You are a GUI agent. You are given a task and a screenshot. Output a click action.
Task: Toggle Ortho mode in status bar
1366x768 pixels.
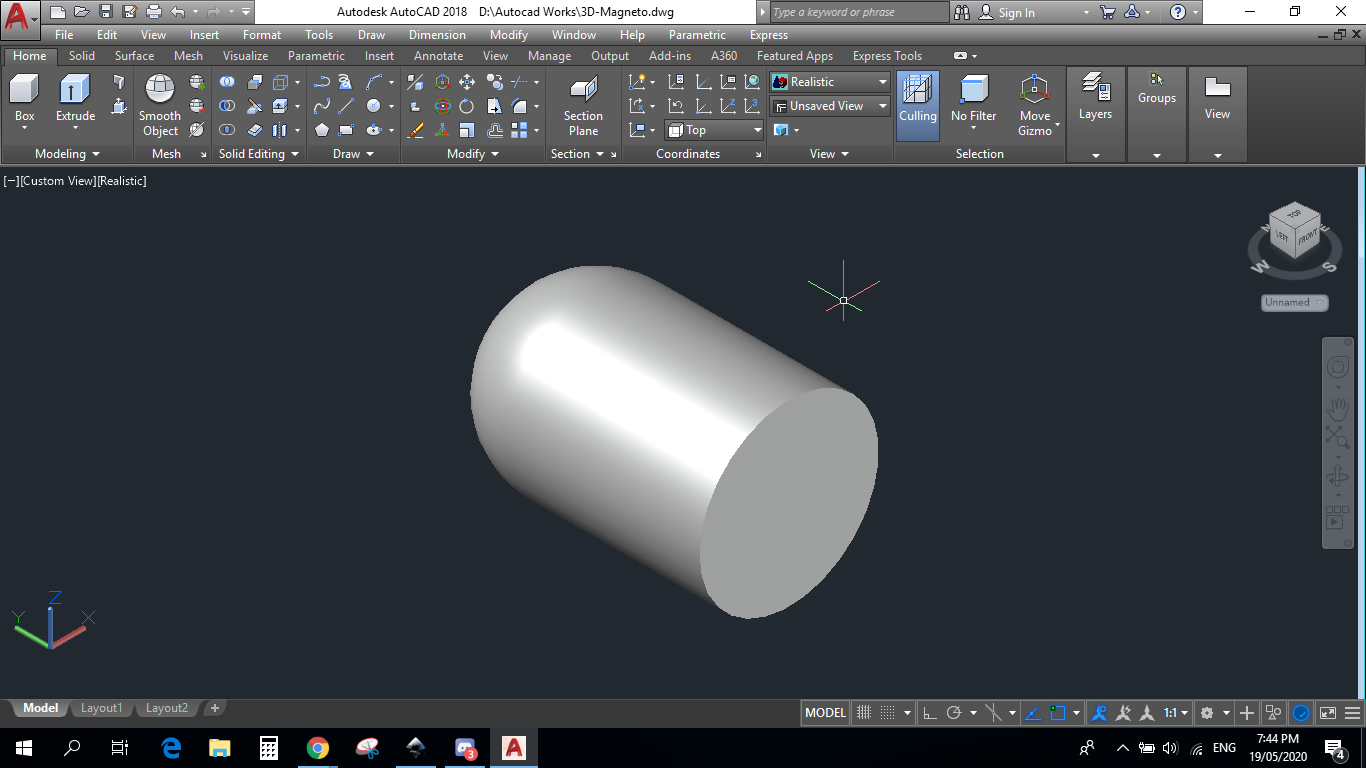point(929,713)
